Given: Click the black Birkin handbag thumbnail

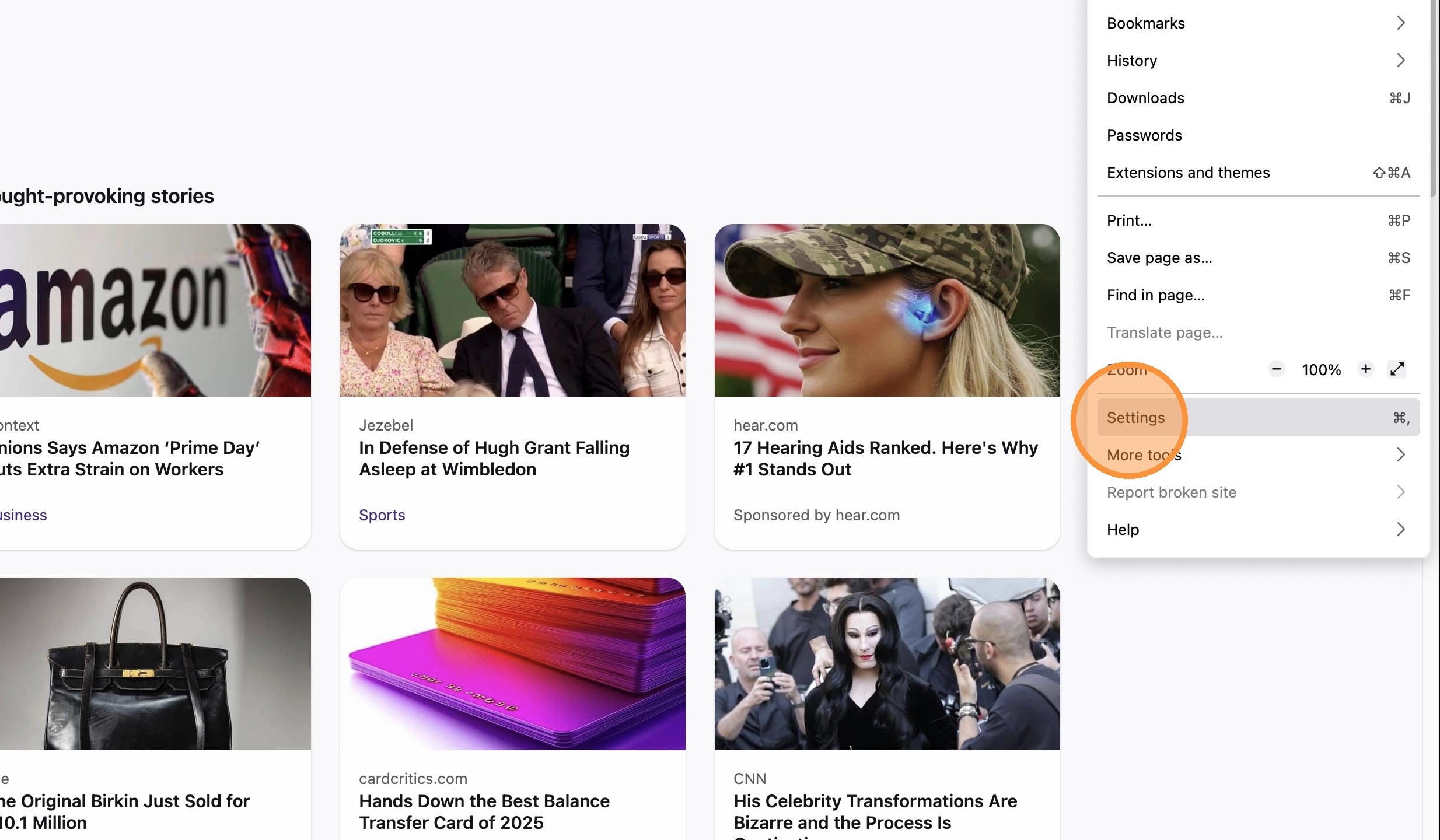Looking at the screenshot, I should [x=155, y=664].
